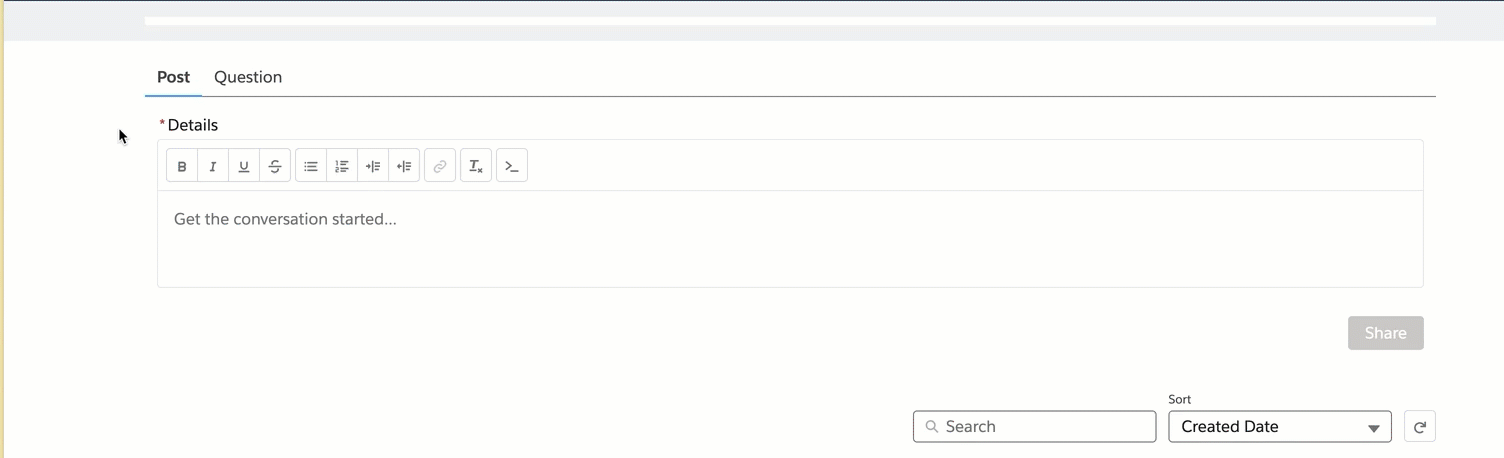The height and width of the screenshot is (458, 1504).
Task: Click into the feed Search field
Action: [1045, 427]
